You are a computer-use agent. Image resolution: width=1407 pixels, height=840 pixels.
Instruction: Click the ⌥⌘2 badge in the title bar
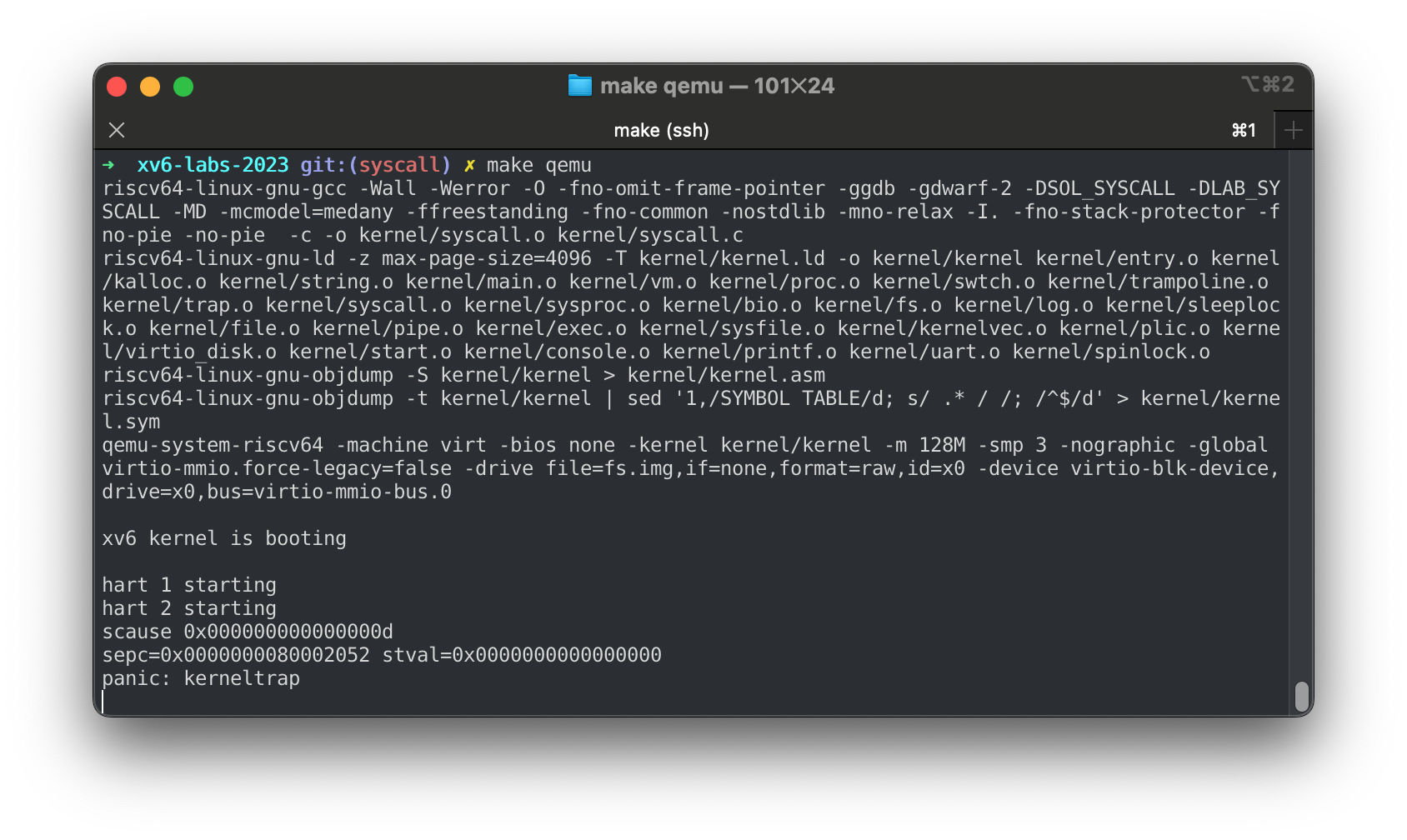tap(1268, 84)
